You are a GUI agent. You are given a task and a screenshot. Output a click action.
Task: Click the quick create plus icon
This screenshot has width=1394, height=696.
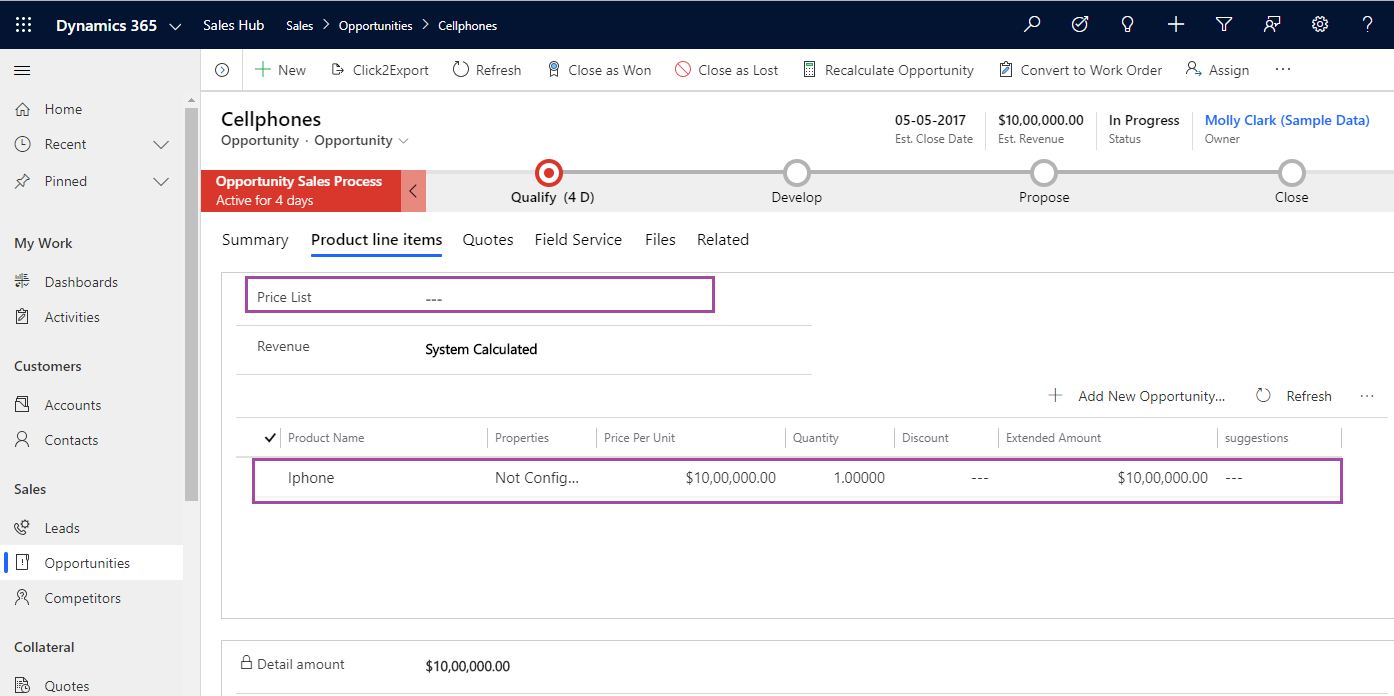(1176, 25)
